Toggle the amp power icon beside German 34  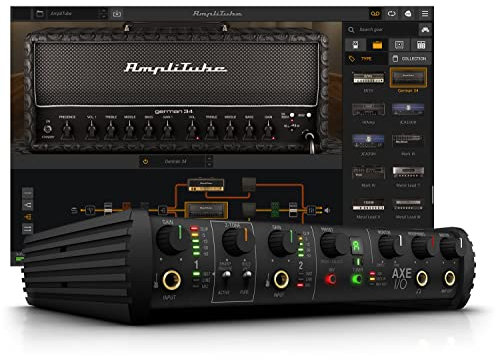(x=145, y=162)
